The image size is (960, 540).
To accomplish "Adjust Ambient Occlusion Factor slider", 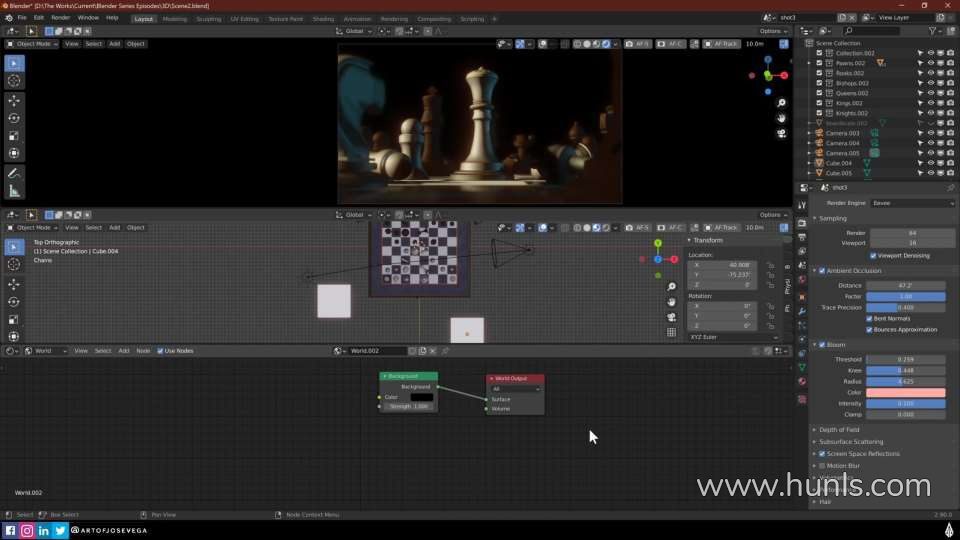I will [906, 296].
